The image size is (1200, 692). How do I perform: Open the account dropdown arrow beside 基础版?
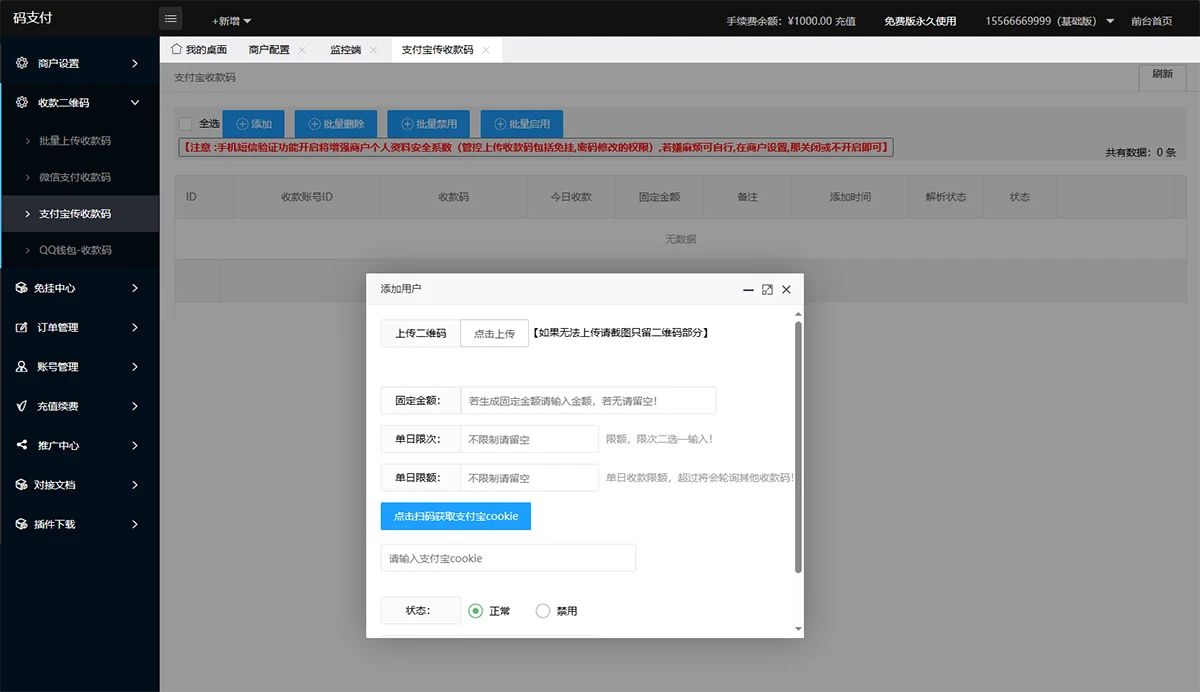tap(1110, 21)
